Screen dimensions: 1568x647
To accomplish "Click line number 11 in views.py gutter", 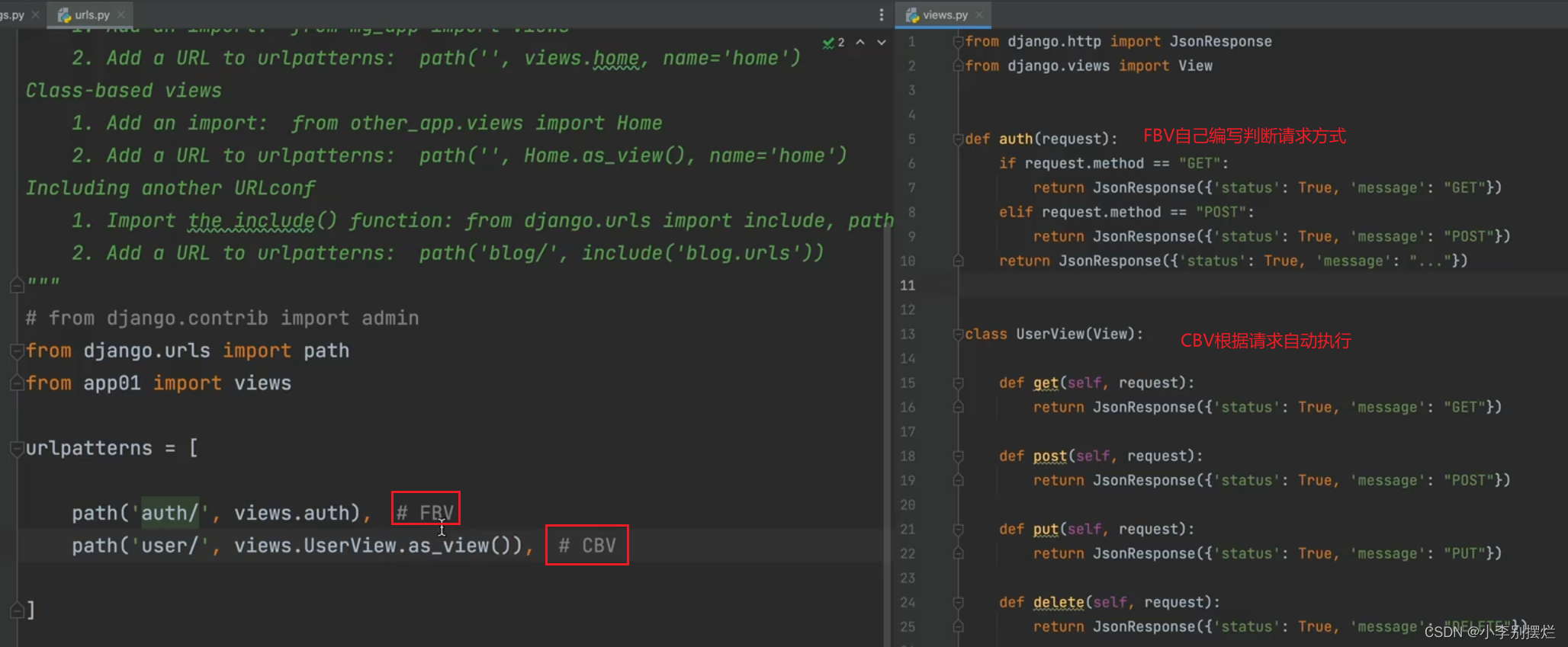I will 908,286.
